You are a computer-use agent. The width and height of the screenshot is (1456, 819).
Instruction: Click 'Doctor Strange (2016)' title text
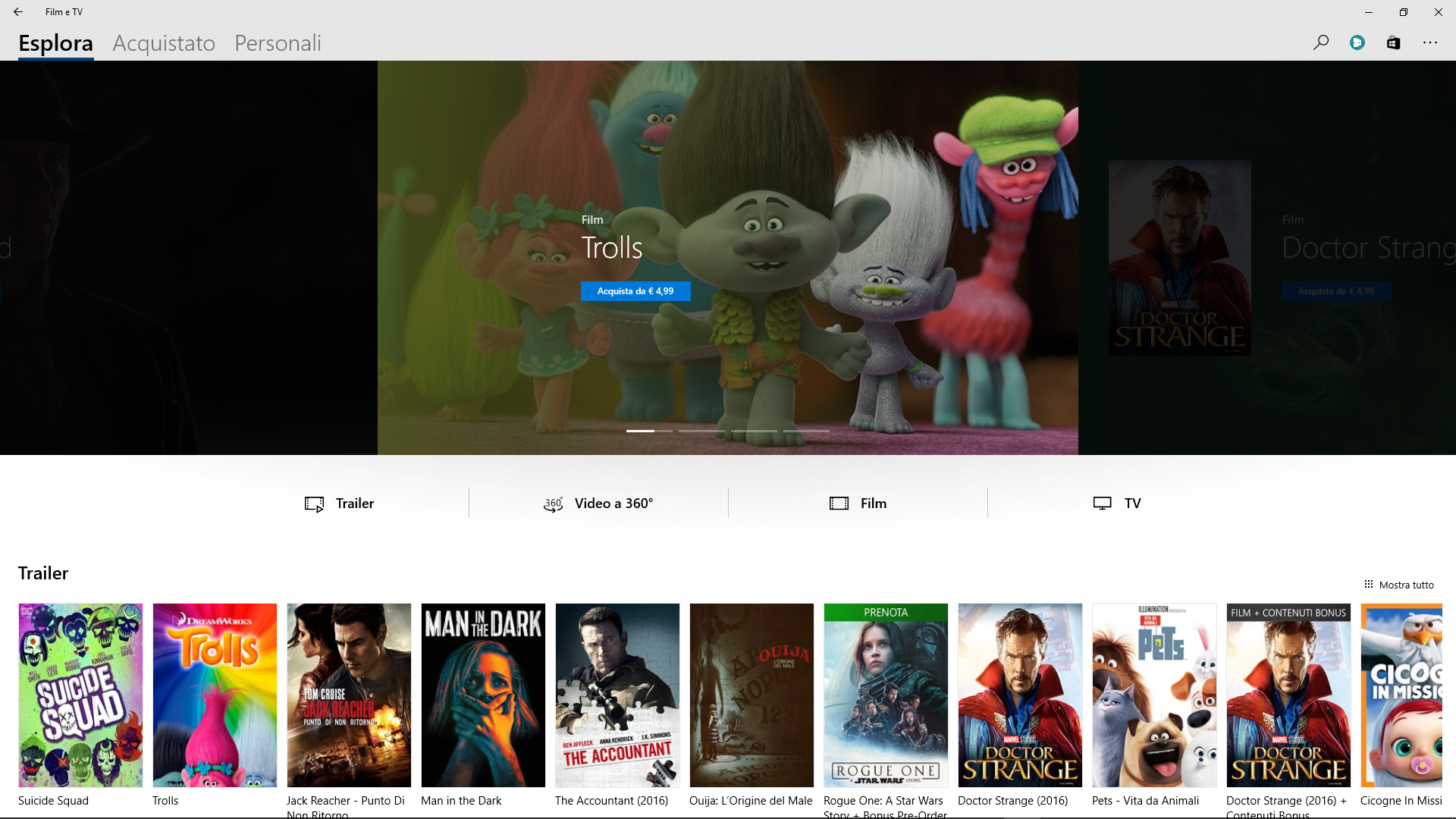pyautogui.click(x=1012, y=801)
